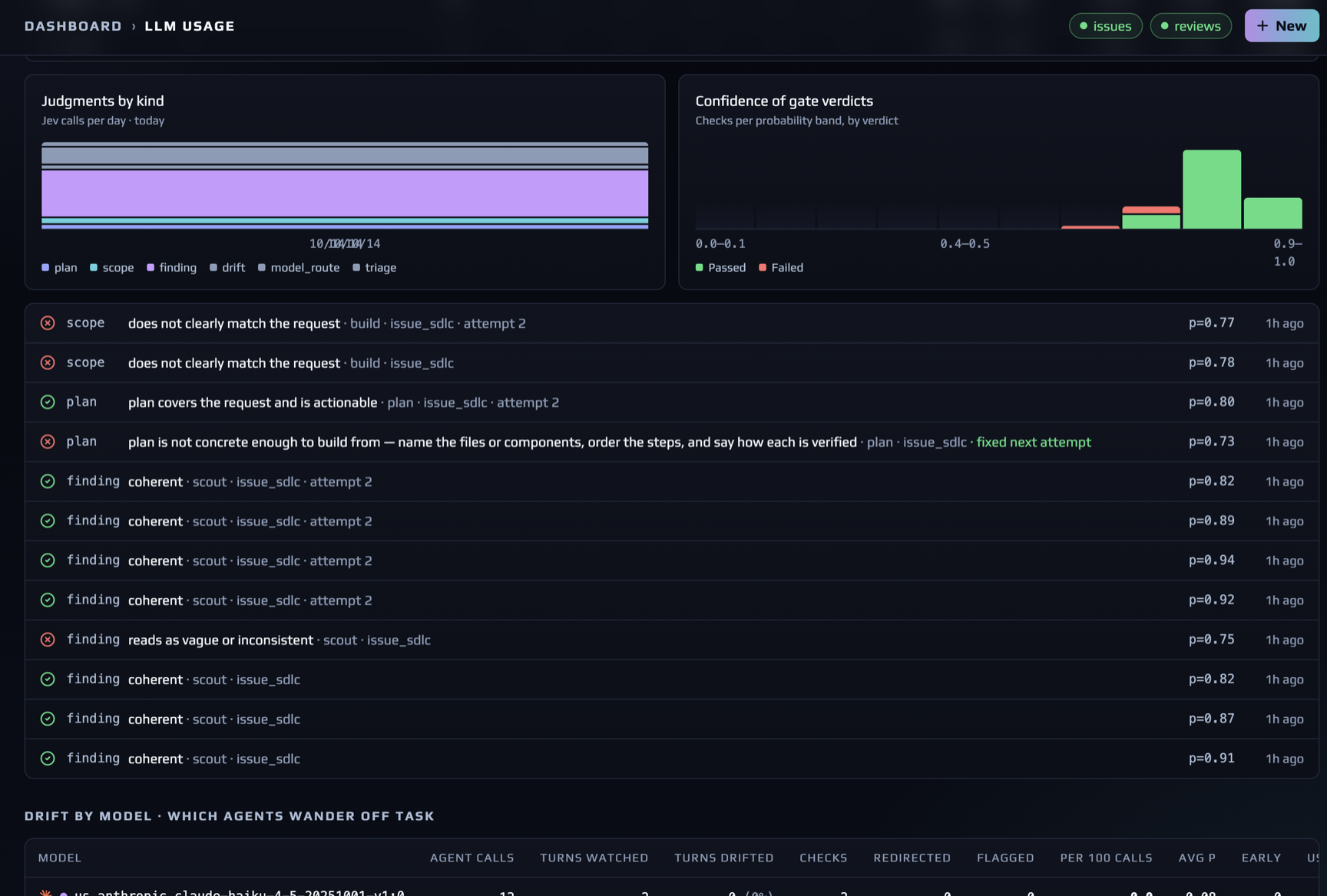Sort by EARLY column header
The height and width of the screenshot is (896, 1327).
[1261, 858]
